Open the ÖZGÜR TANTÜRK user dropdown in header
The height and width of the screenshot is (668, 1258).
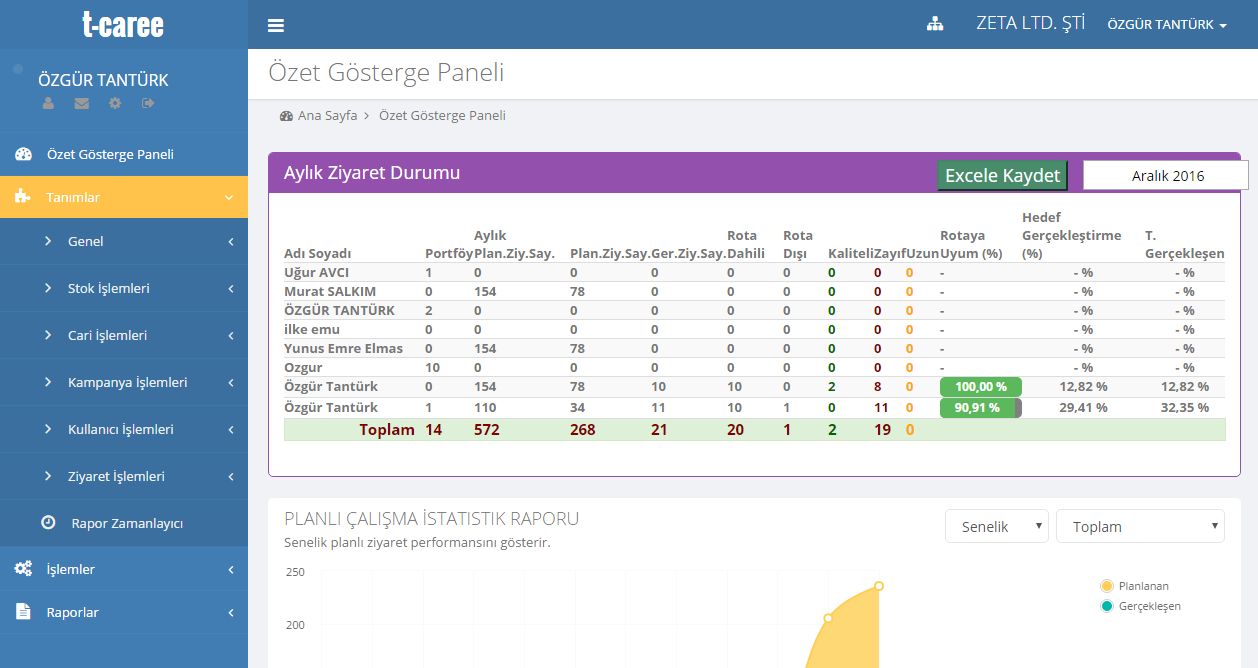tap(1166, 25)
